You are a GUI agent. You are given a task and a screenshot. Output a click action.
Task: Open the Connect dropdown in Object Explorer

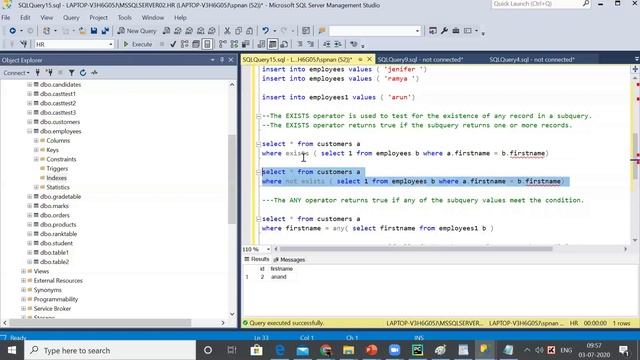point(16,73)
